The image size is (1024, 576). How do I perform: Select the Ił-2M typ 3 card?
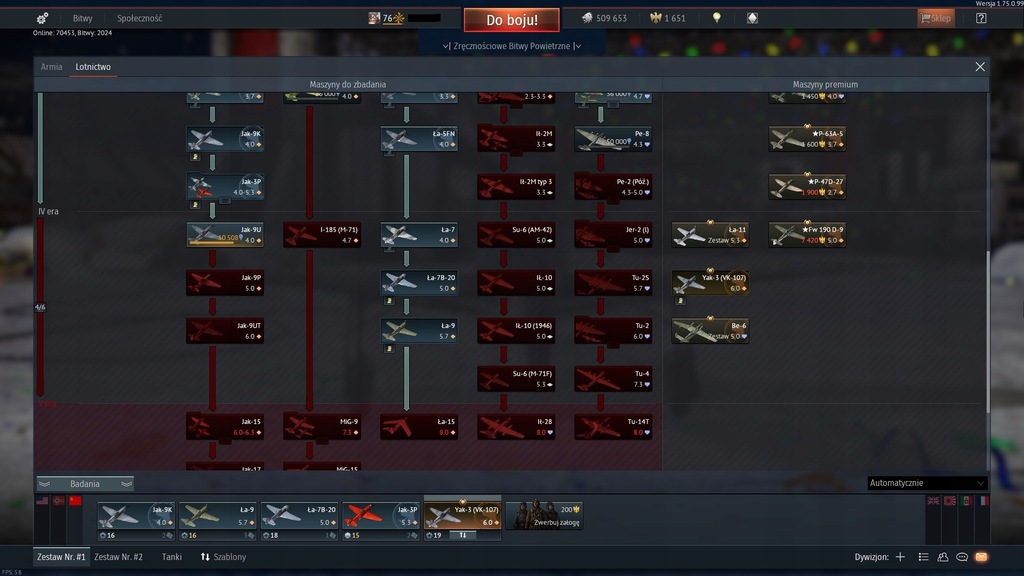pos(516,187)
